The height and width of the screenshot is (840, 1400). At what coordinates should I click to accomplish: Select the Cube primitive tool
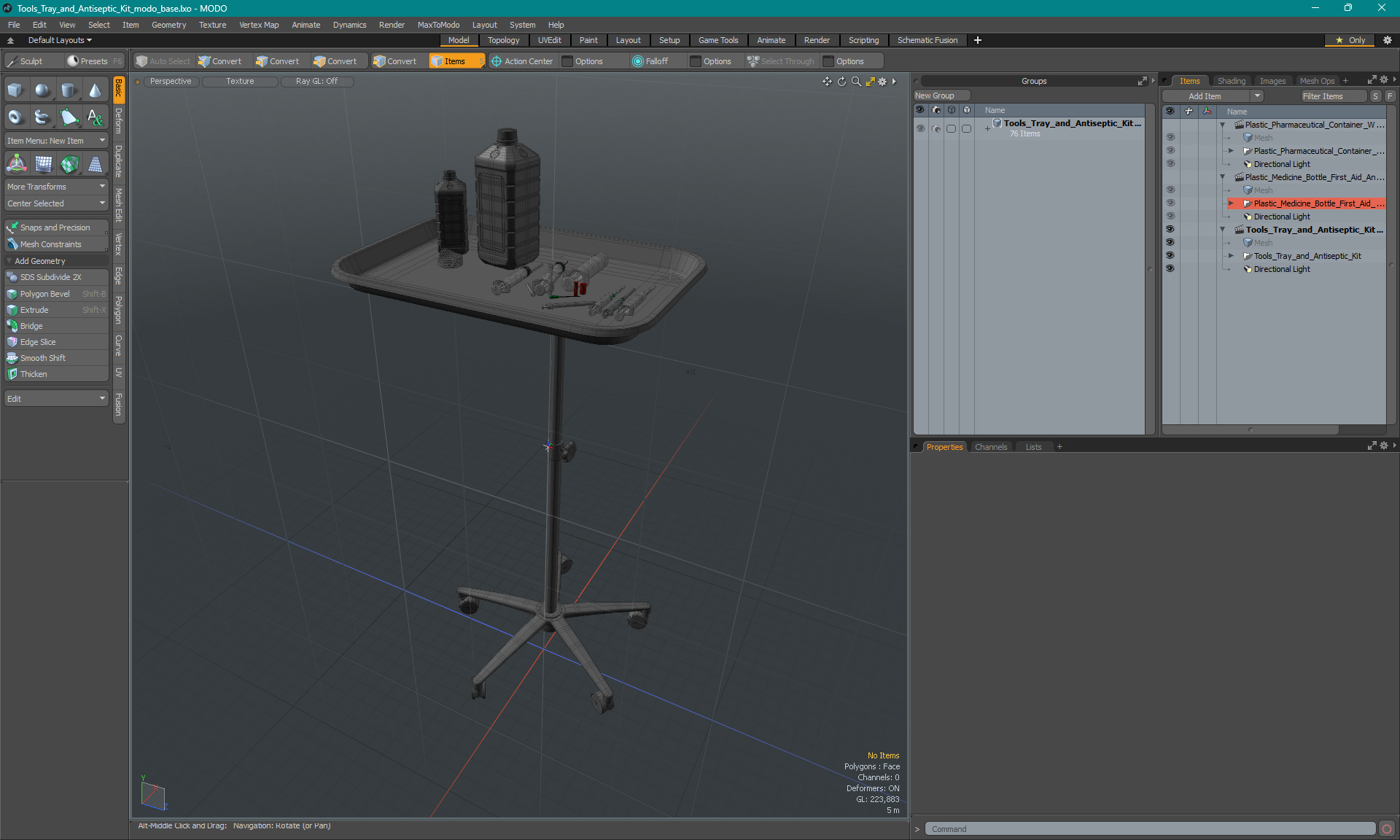[15, 90]
